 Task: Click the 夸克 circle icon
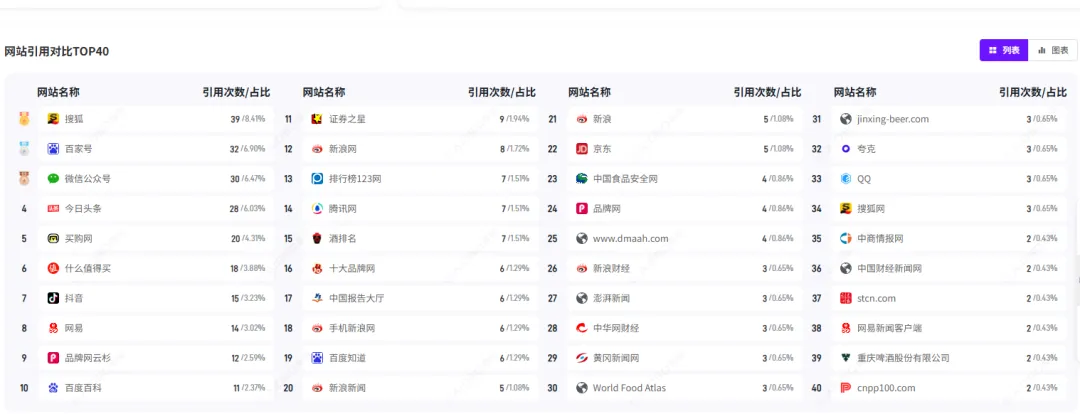click(x=847, y=149)
